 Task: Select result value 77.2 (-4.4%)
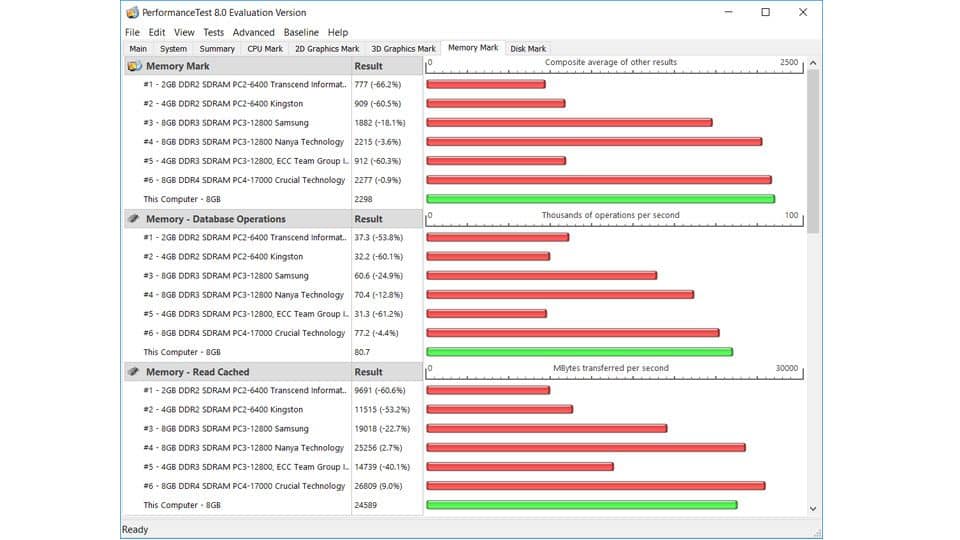pos(376,333)
